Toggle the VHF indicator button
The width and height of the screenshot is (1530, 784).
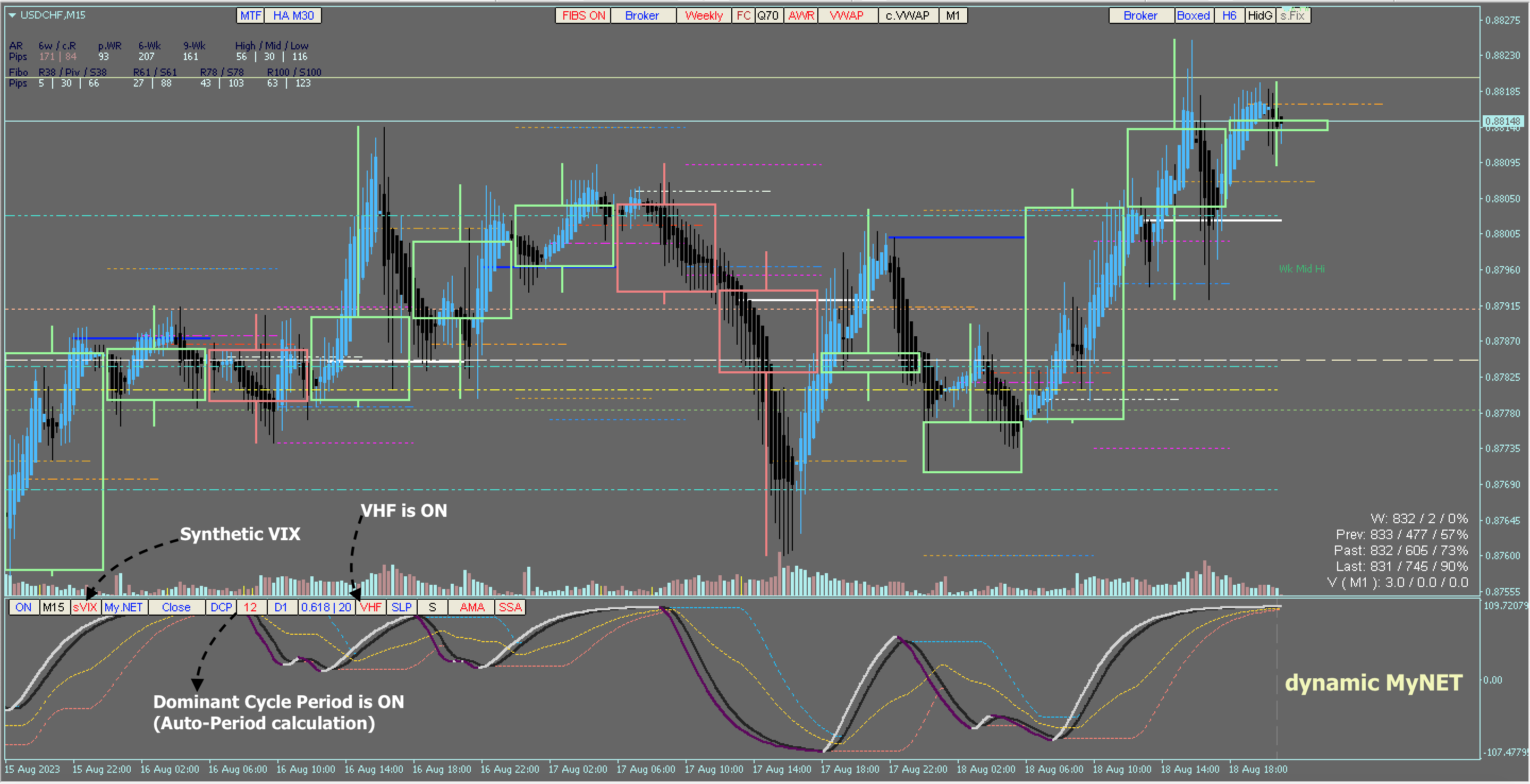[370, 607]
